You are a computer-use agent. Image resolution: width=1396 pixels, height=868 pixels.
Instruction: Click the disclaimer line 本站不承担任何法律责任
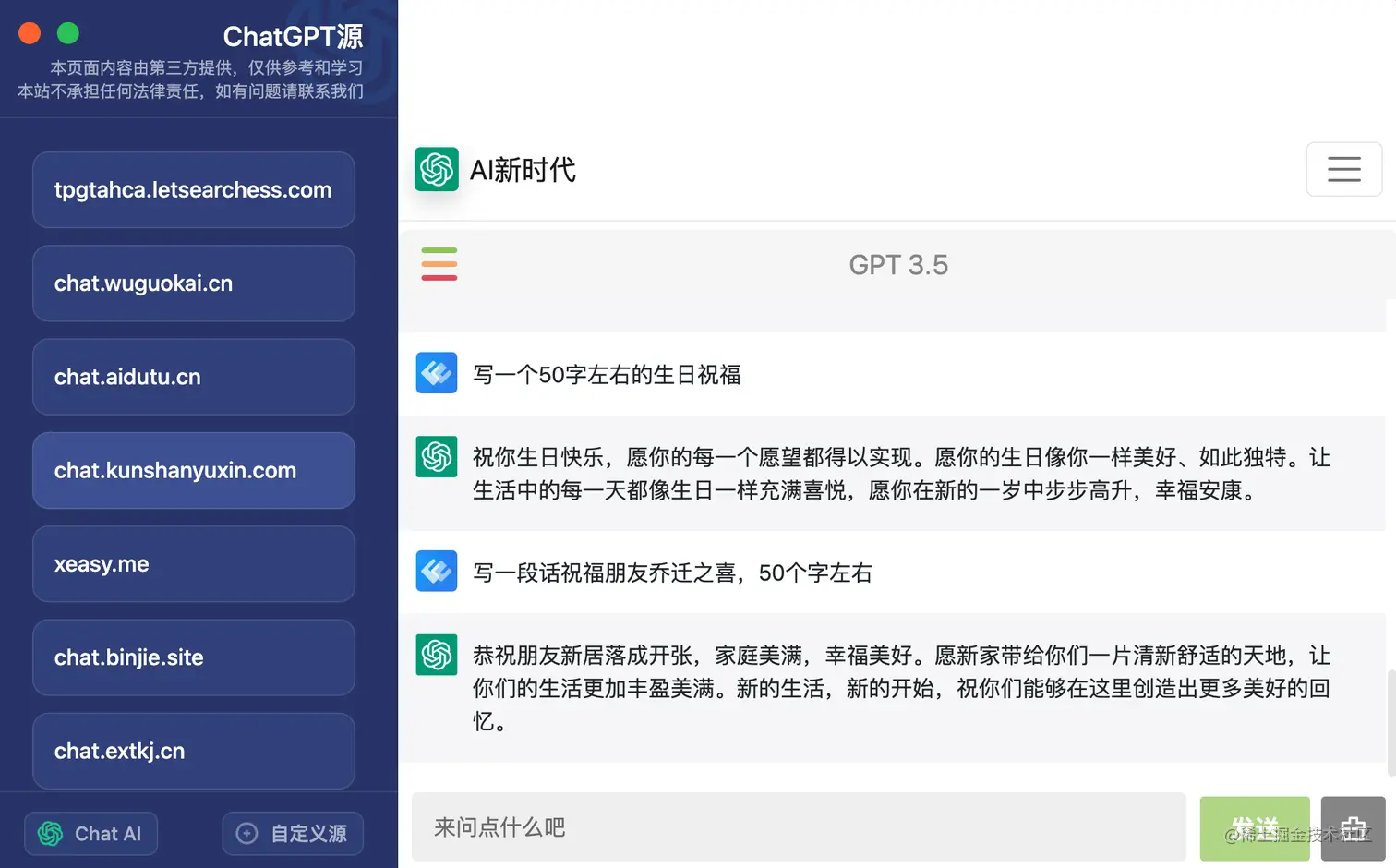(x=190, y=90)
